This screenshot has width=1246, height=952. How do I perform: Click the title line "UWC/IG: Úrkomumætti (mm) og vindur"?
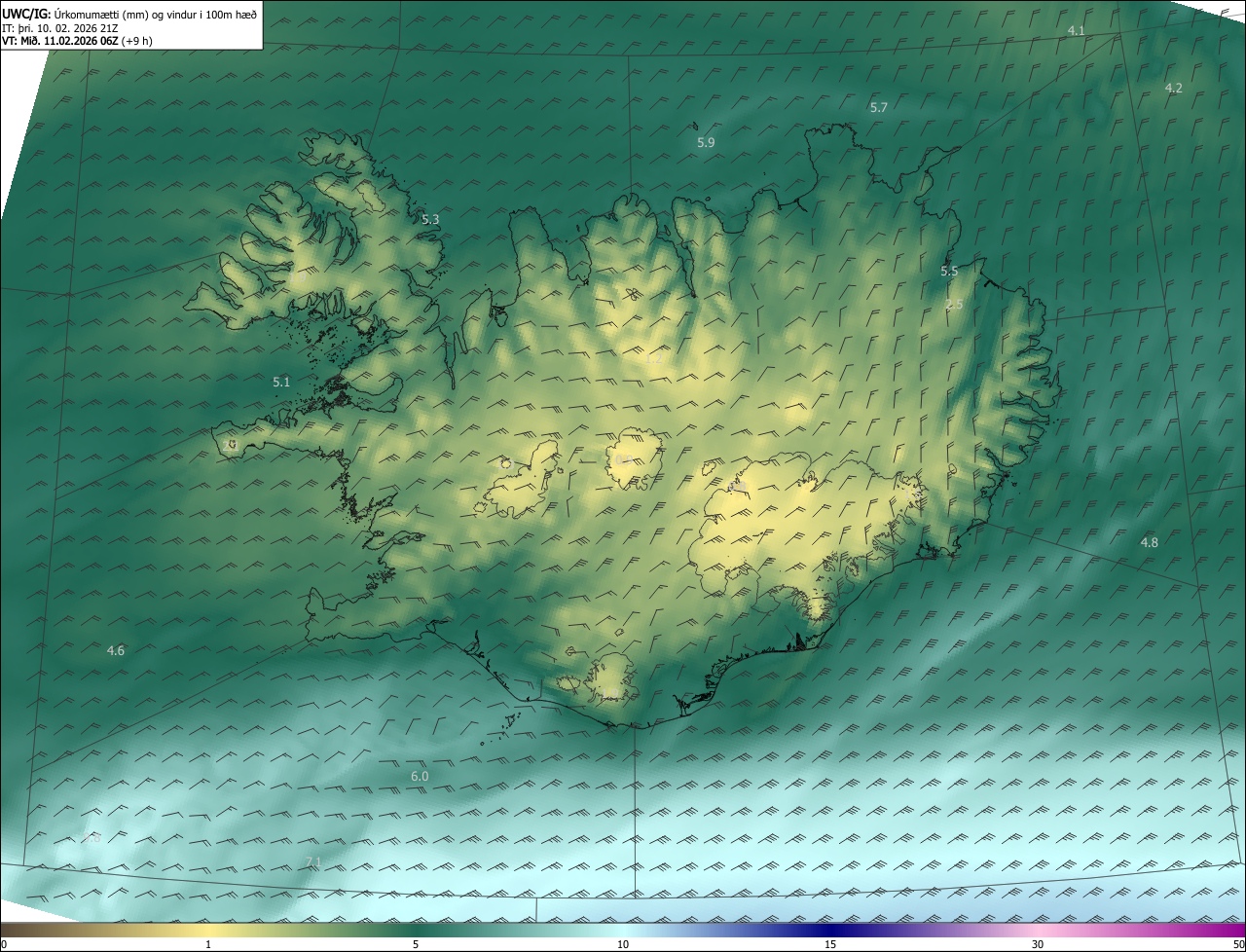pos(129,13)
